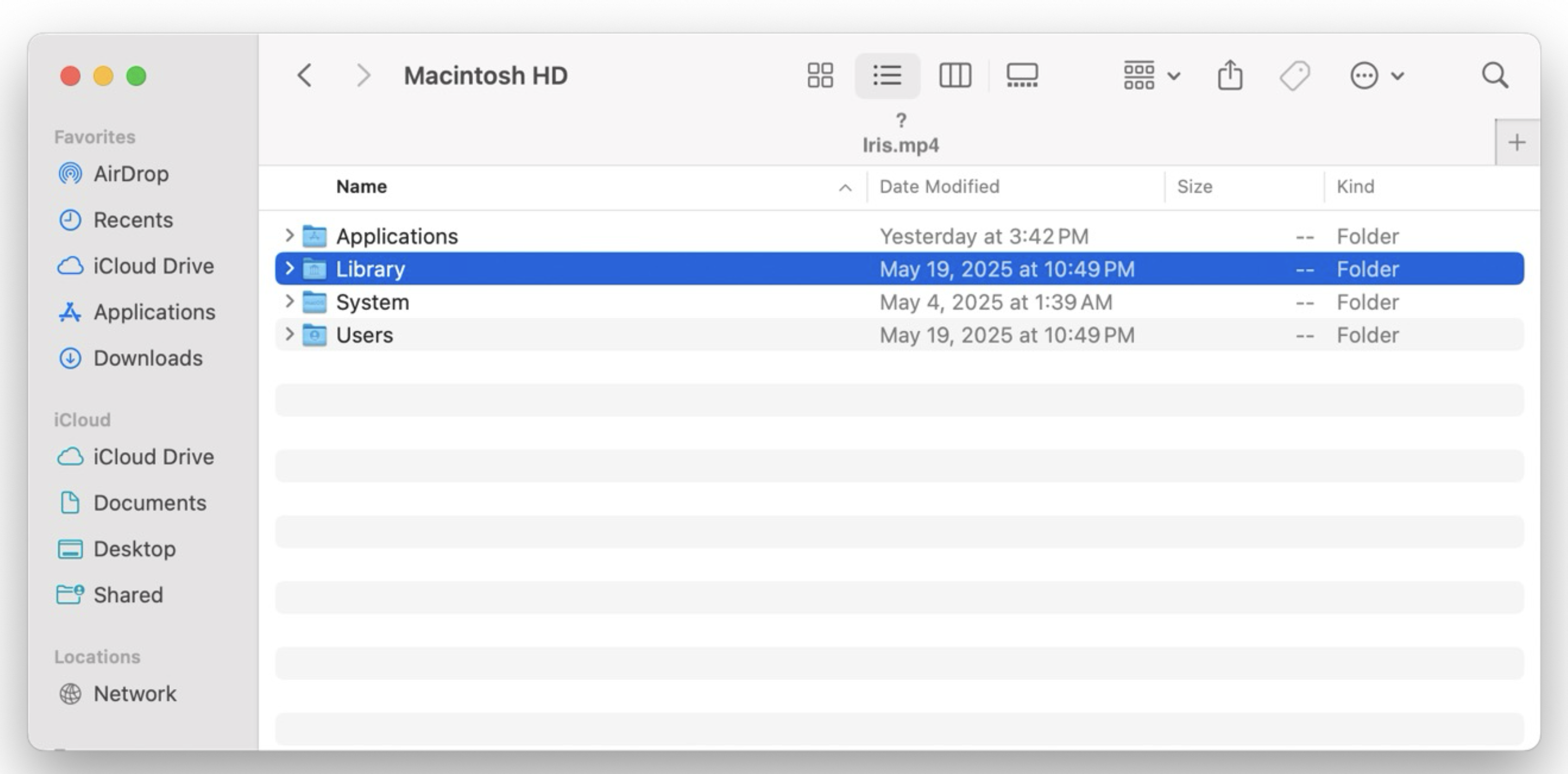Expand the System folder disclosure arrow
The height and width of the screenshot is (774, 1568).
(289, 301)
